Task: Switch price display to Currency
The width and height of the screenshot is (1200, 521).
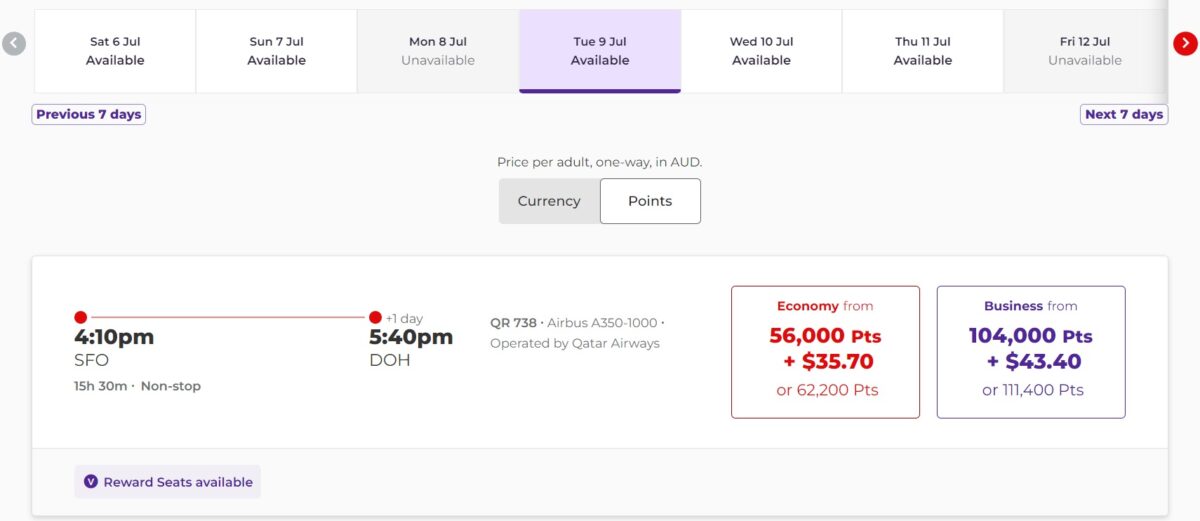Action: pos(549,201)
